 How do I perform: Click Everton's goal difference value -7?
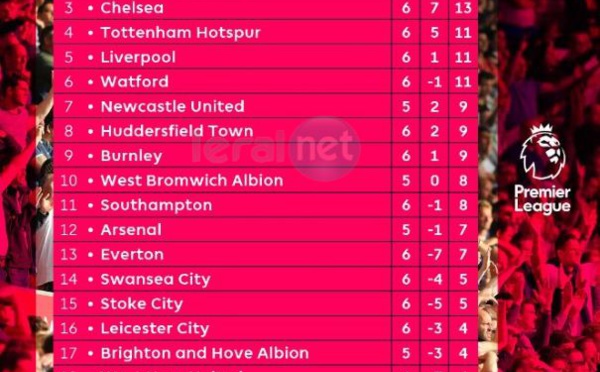point(434,255)
